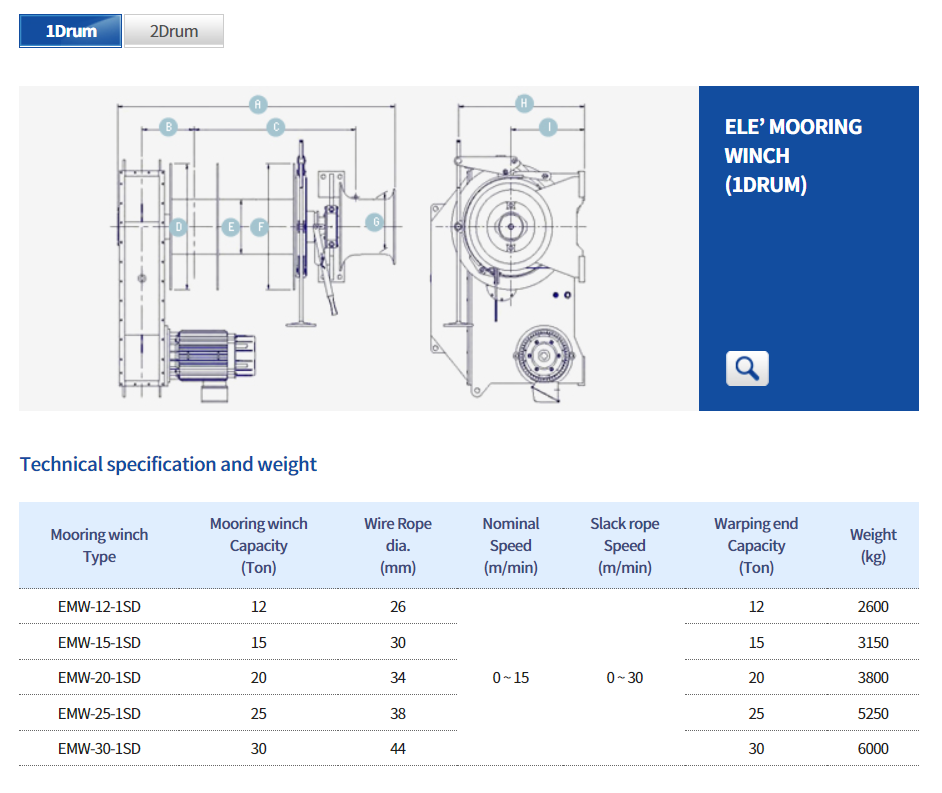Click wire rope diameter value 34
The width and height of the screenshot is (942, 793).
(x=398, y=678)
